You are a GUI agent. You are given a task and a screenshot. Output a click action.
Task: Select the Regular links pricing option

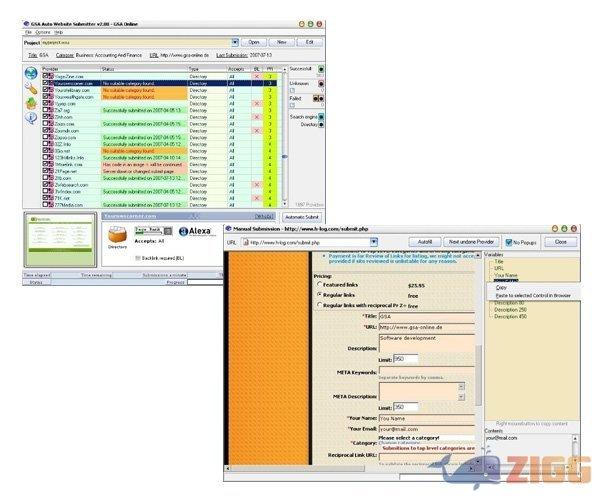pyautogui.click(x=320, y=295)
